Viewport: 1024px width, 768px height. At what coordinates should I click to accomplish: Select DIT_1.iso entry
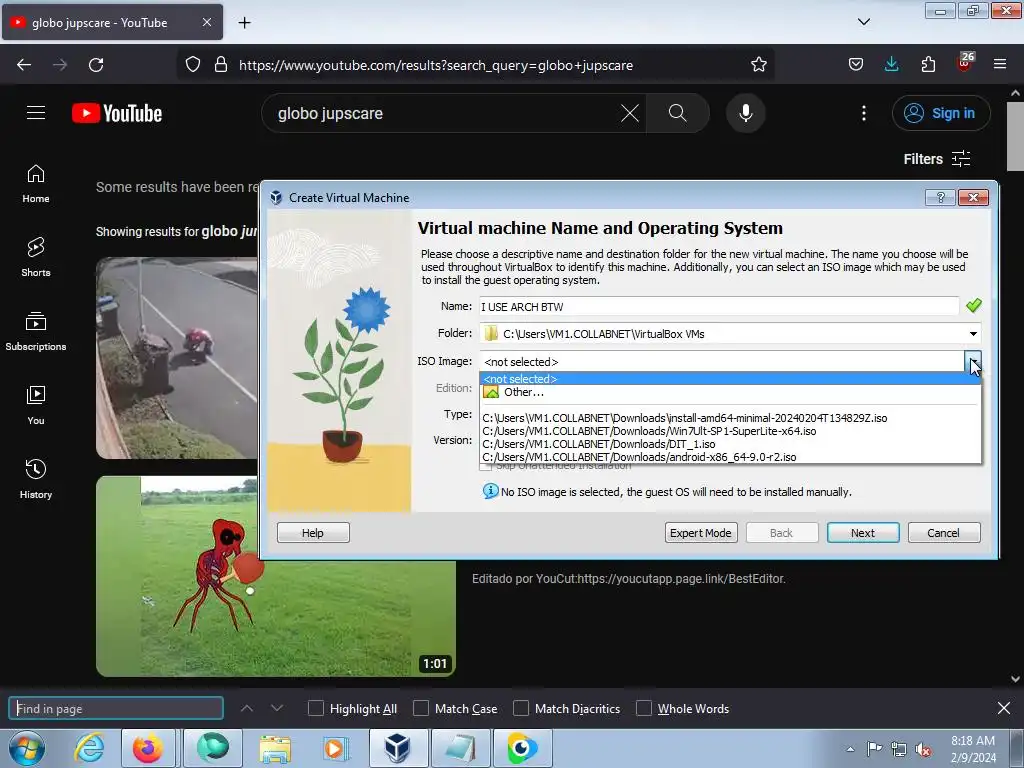pyautogui.click(x=730, y=444)
